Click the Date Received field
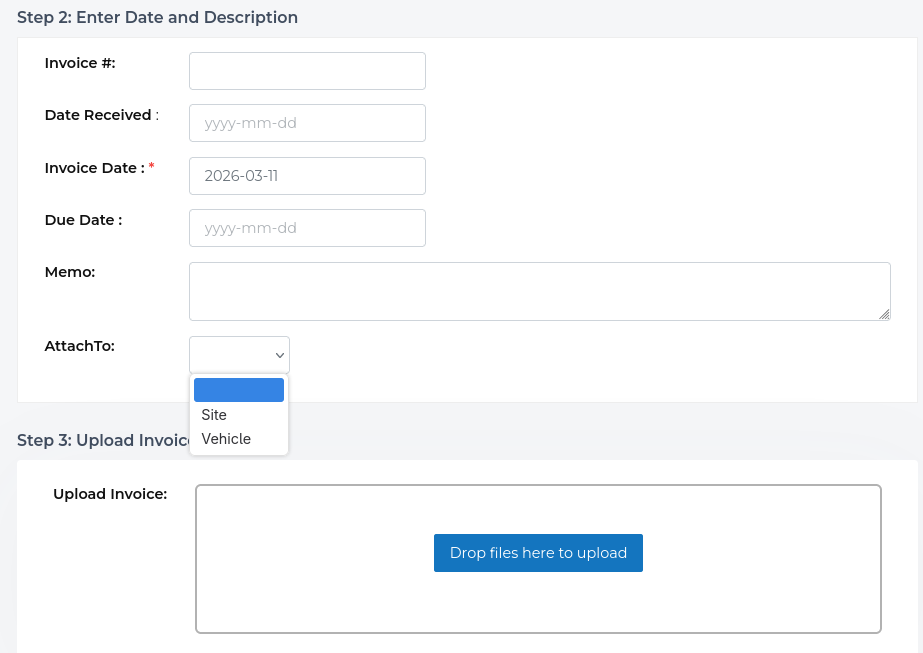923x653 pixels. [307, 122]
